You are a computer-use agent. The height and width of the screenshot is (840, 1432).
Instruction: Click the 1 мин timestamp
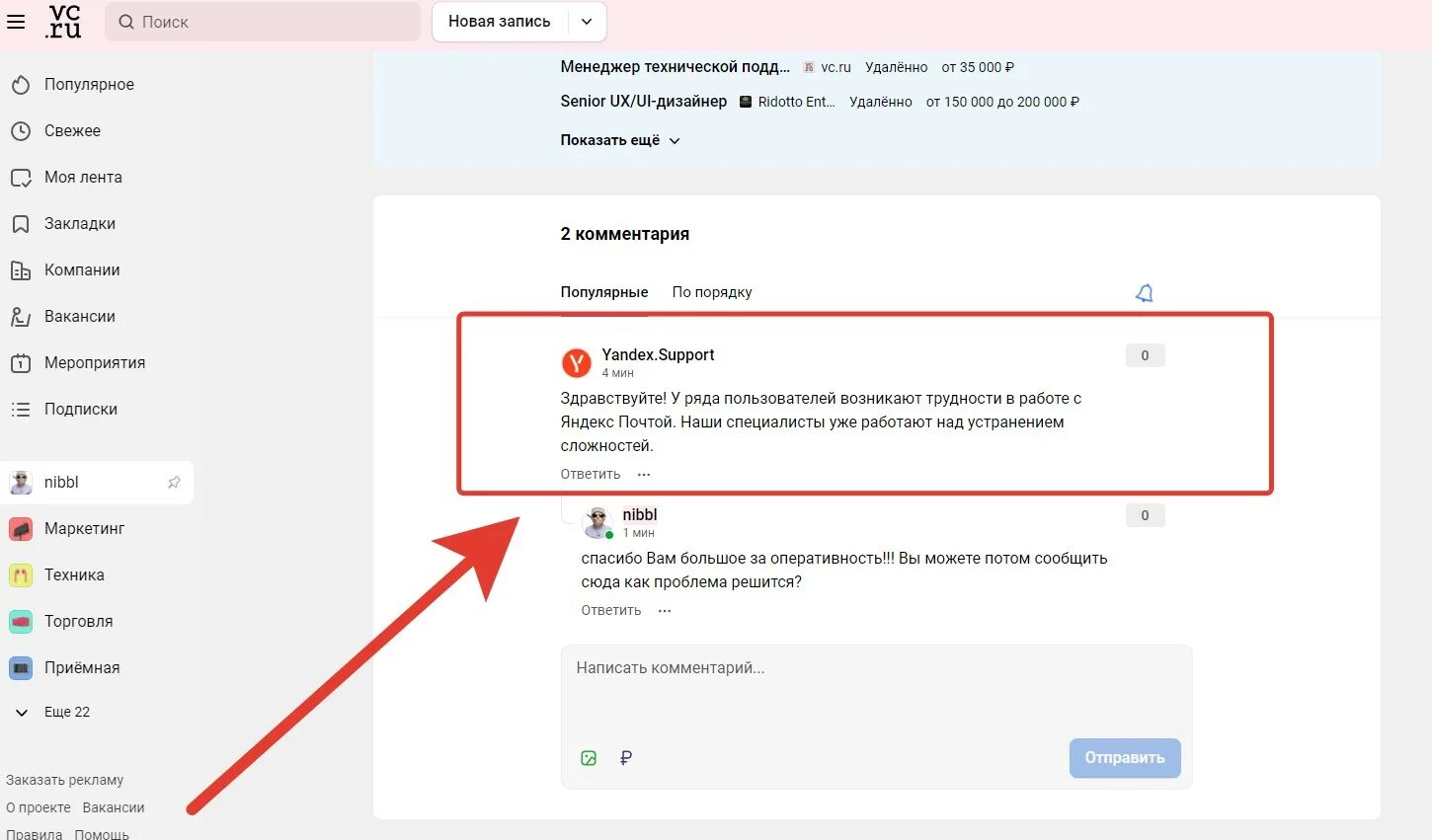639,533
